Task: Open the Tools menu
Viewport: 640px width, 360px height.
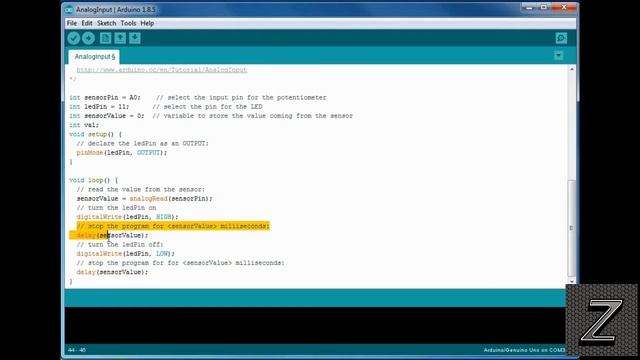Action: (x=128, y=23)
